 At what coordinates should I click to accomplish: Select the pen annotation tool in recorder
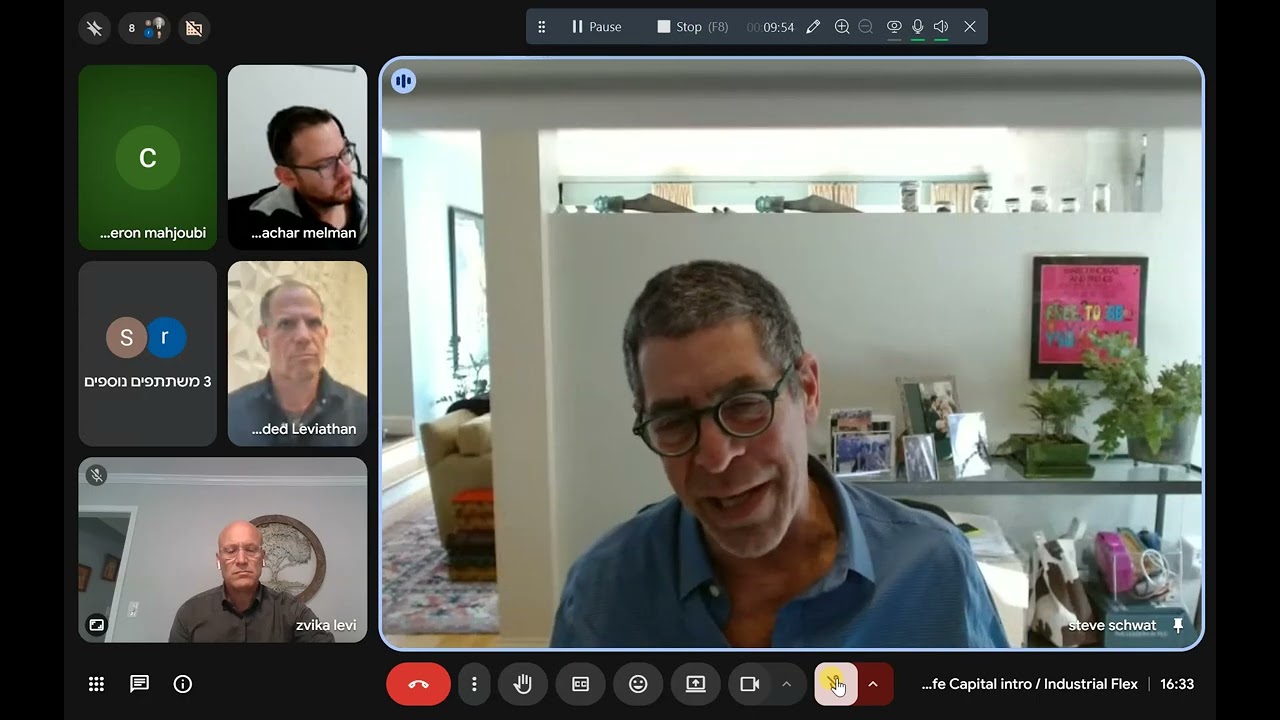813,27
